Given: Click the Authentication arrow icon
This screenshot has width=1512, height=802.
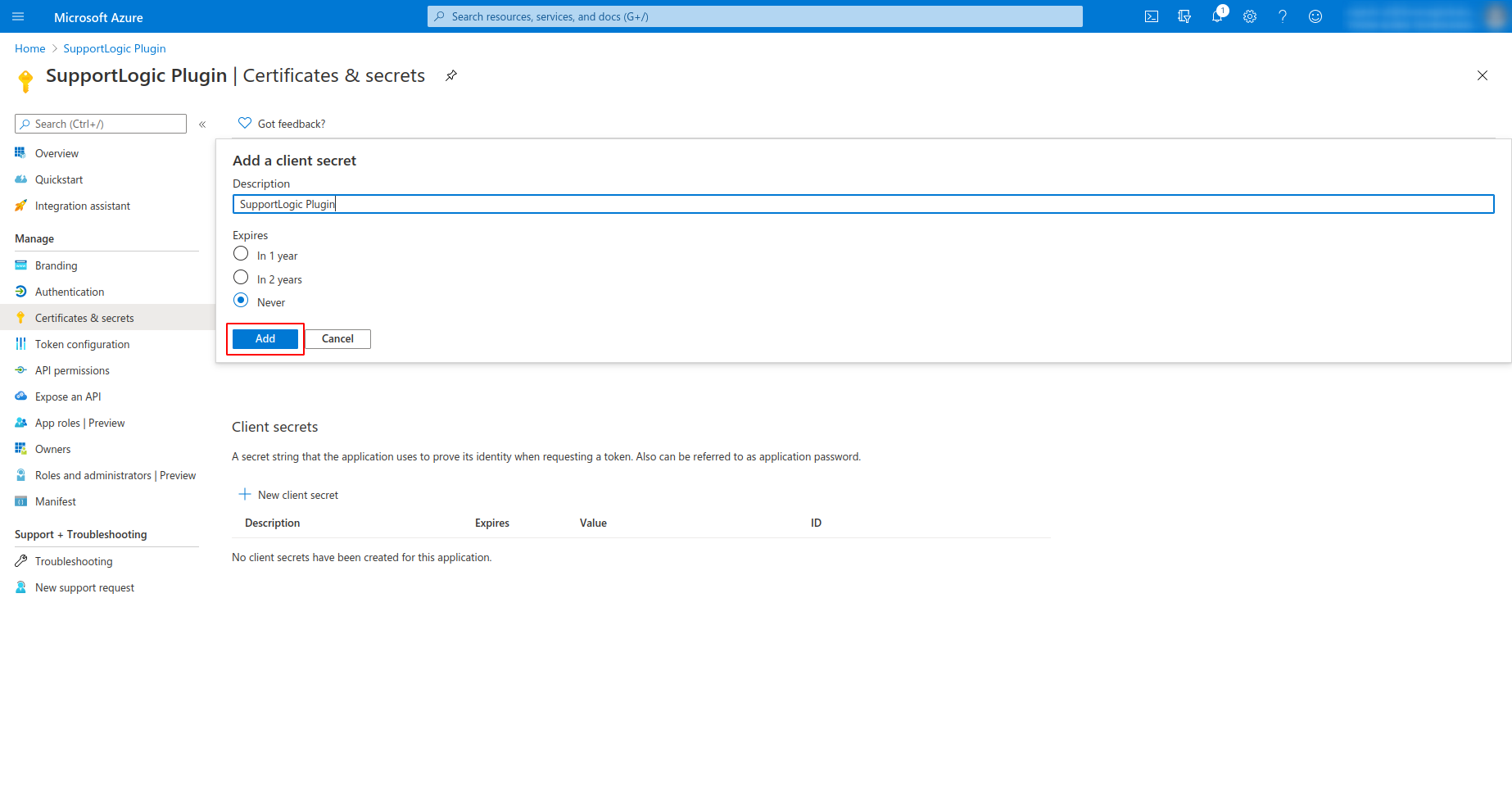Looking at the screenshot, I should (20, 292).
